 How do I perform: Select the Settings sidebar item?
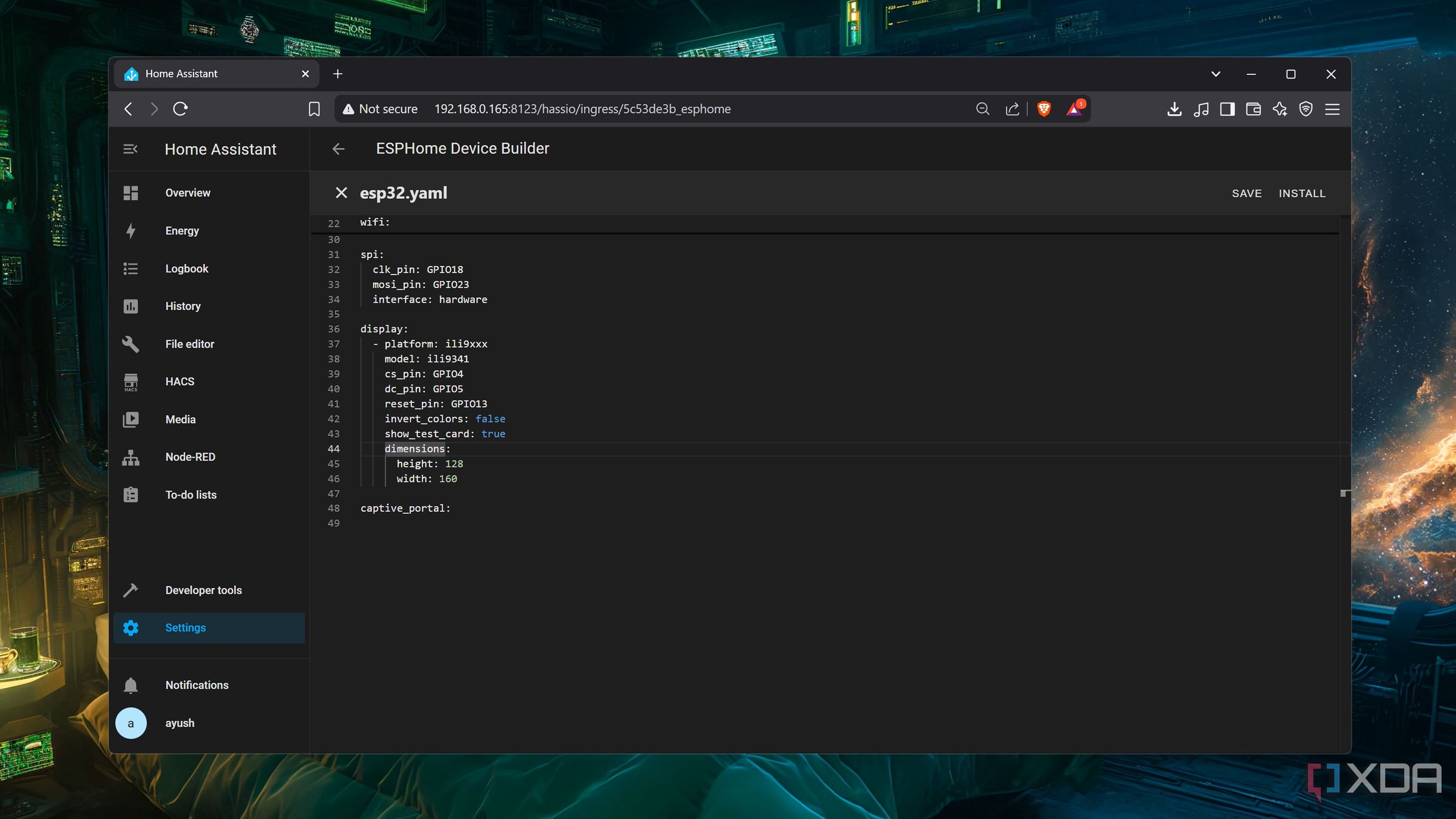coord(209,628)
